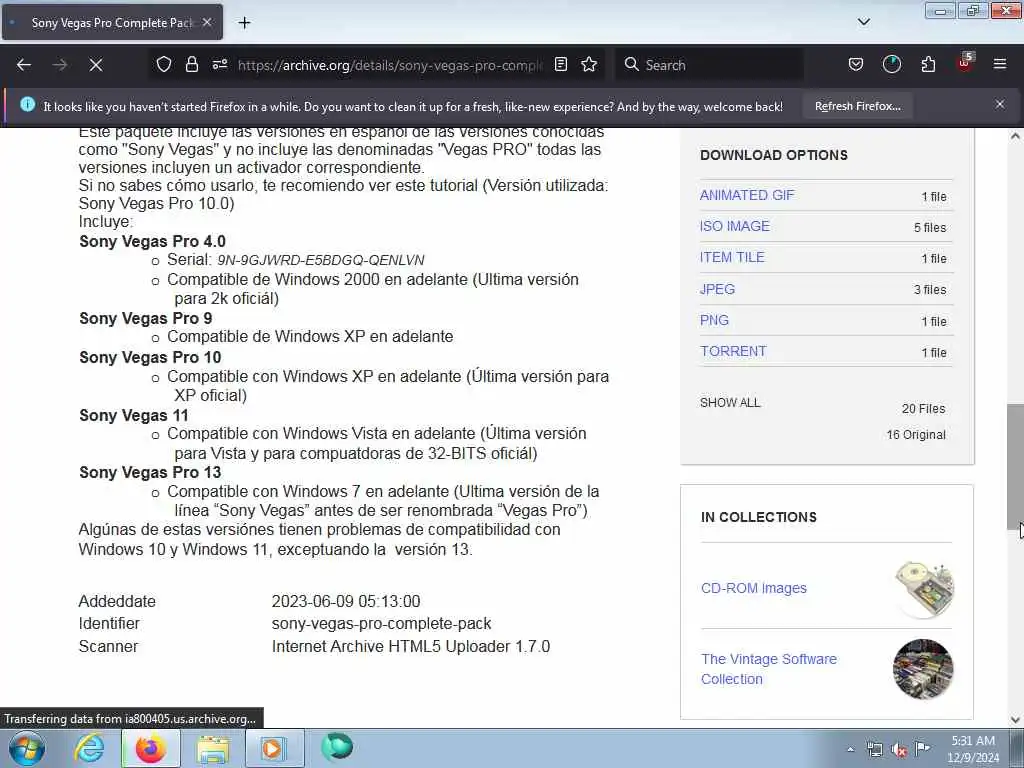Open Windows Explorer from the taskbar
The height and width of the screenshot is (768, 1024).
point(213,749)
